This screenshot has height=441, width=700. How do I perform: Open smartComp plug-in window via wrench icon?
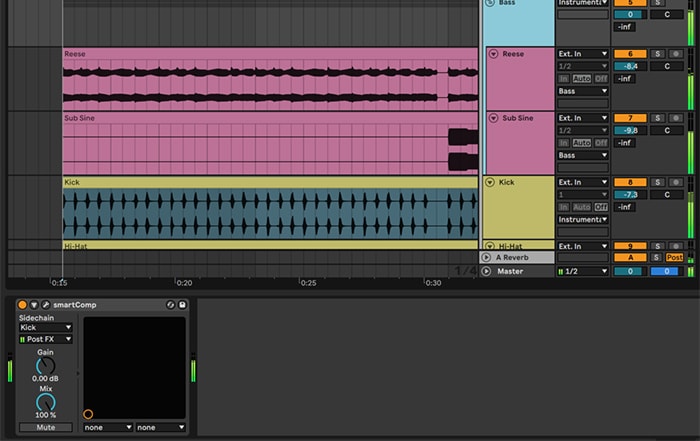[46, 305]
